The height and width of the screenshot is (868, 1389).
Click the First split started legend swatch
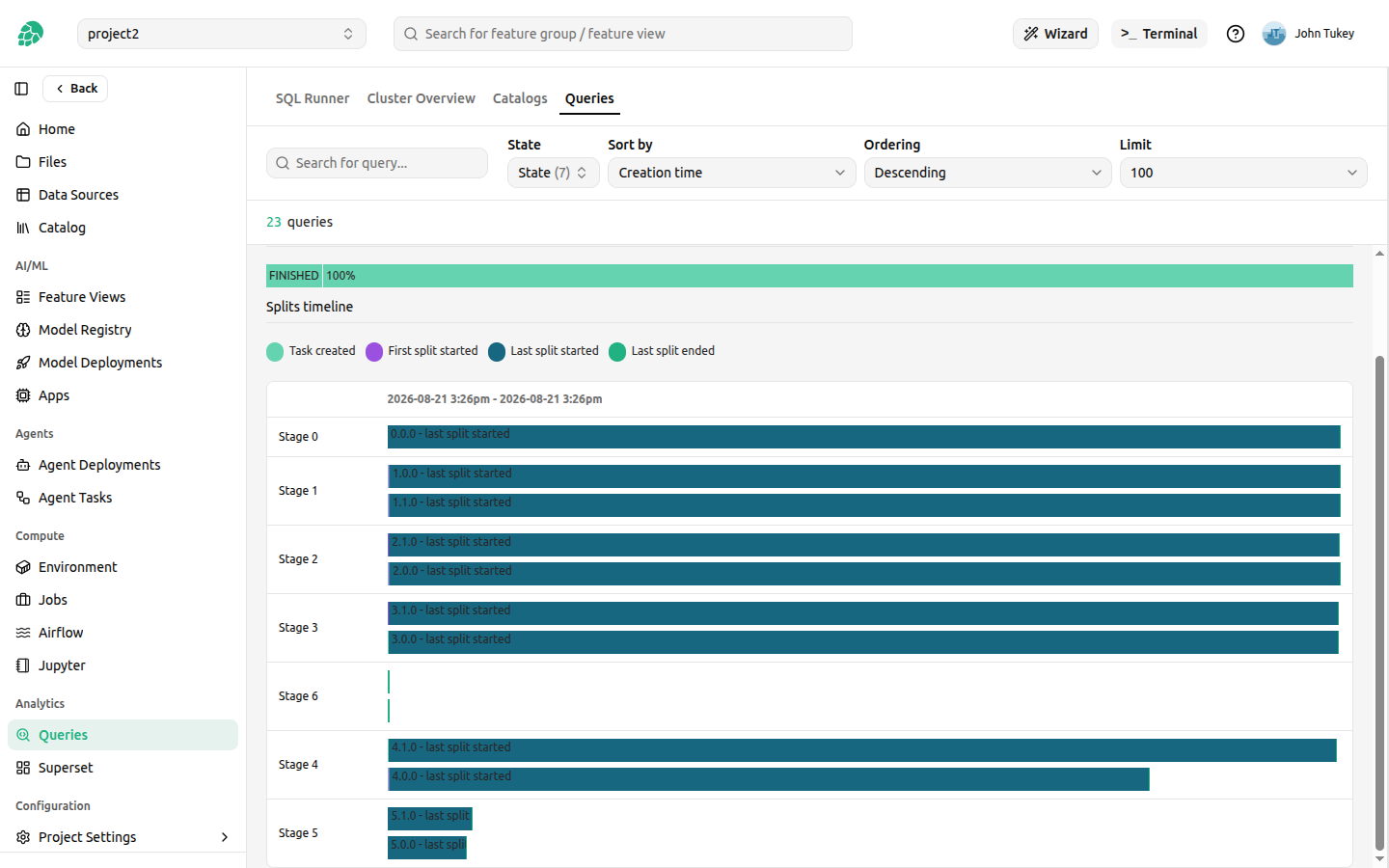[374, 352]
